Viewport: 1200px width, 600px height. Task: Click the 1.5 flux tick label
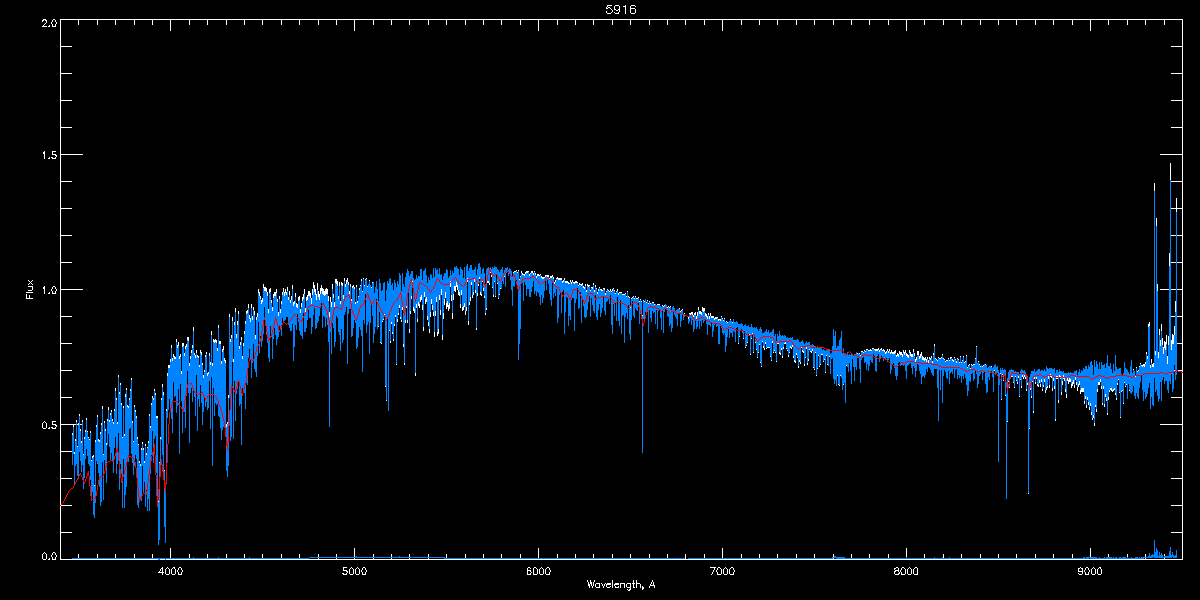pos(48,156)
